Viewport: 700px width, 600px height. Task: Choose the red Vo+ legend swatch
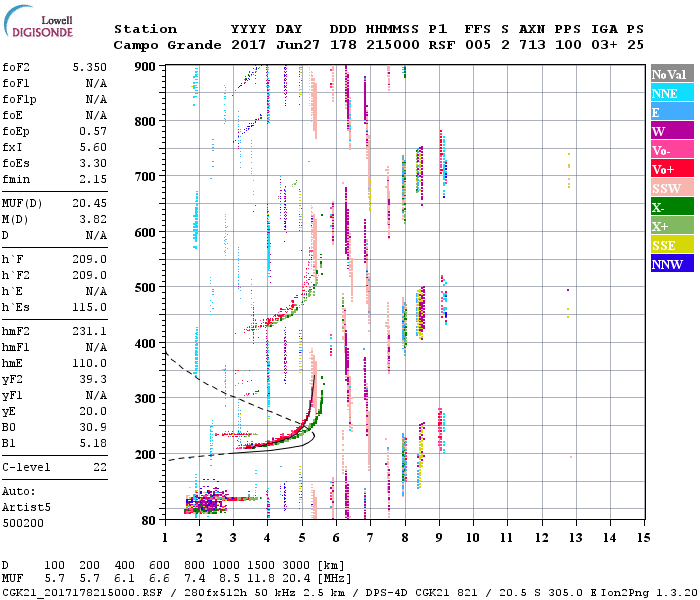click(671, 169)
